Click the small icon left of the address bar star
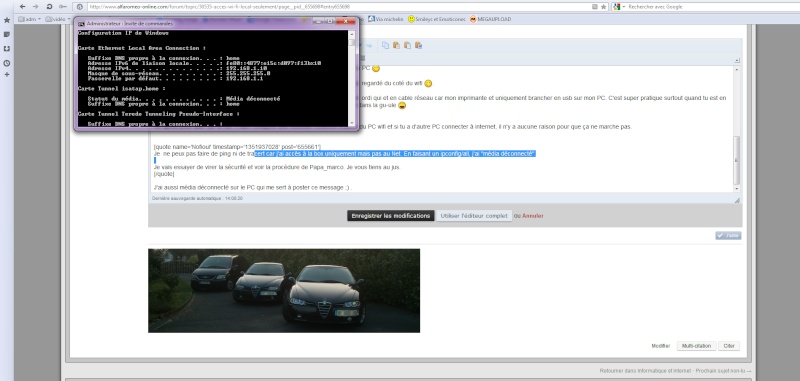The image size is (800, 381). [595, 7]
